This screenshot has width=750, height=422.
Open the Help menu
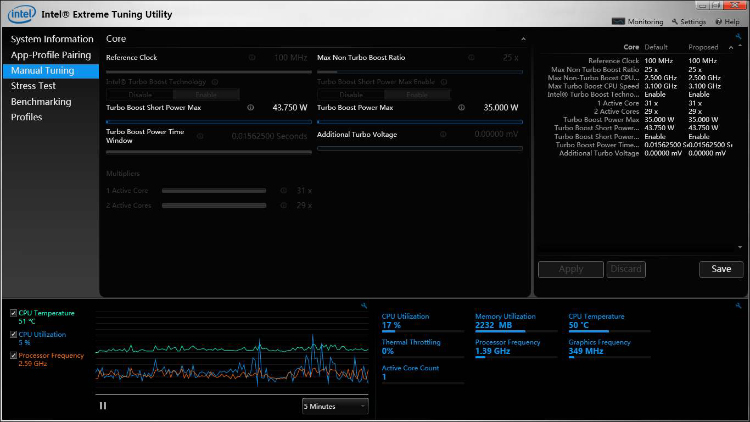[x=730, y=21]
